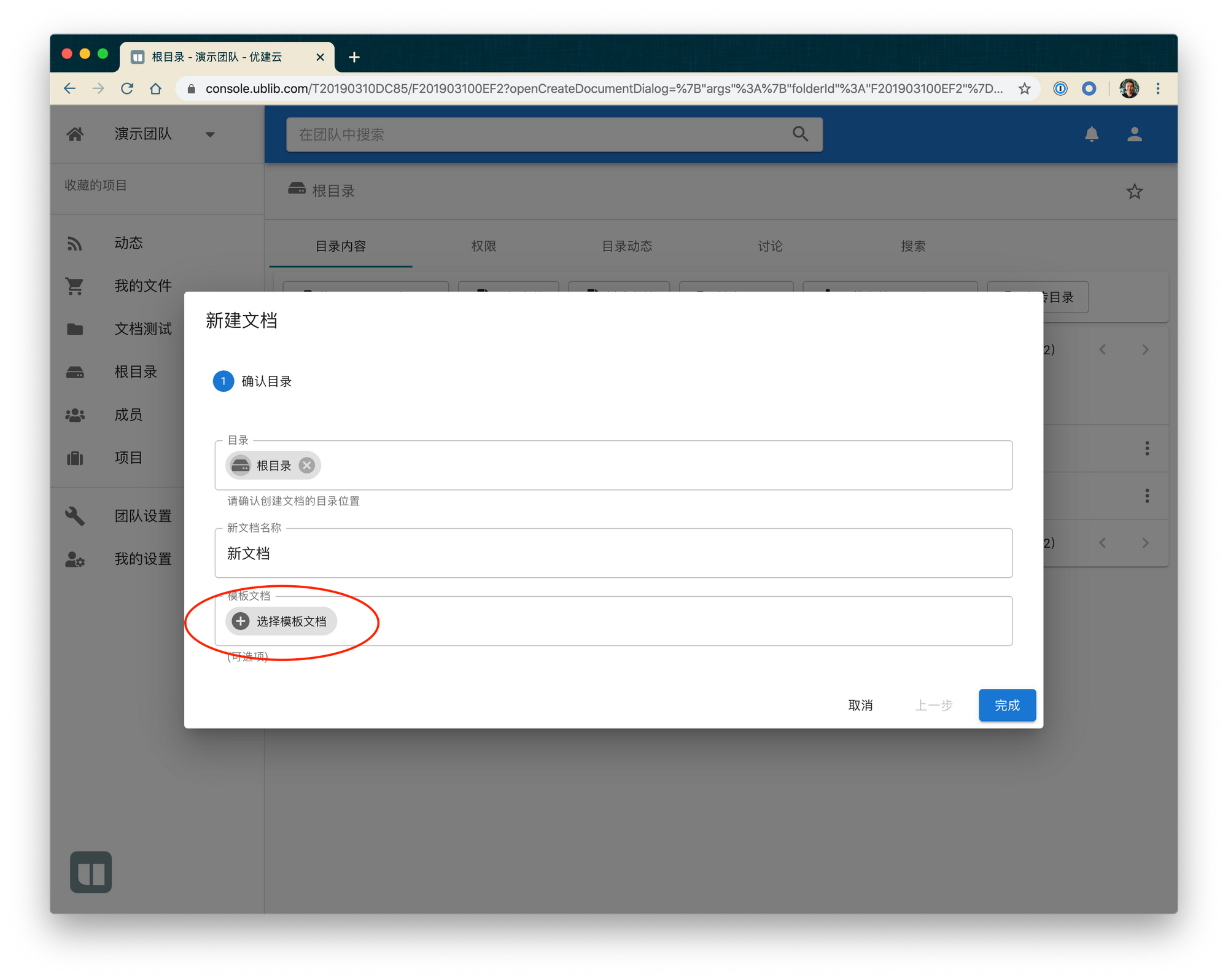Expand the 演示团队 team dropdown arrow
Screen dimensions: 1228x980
pyautogui.click(x=210, y=134)
